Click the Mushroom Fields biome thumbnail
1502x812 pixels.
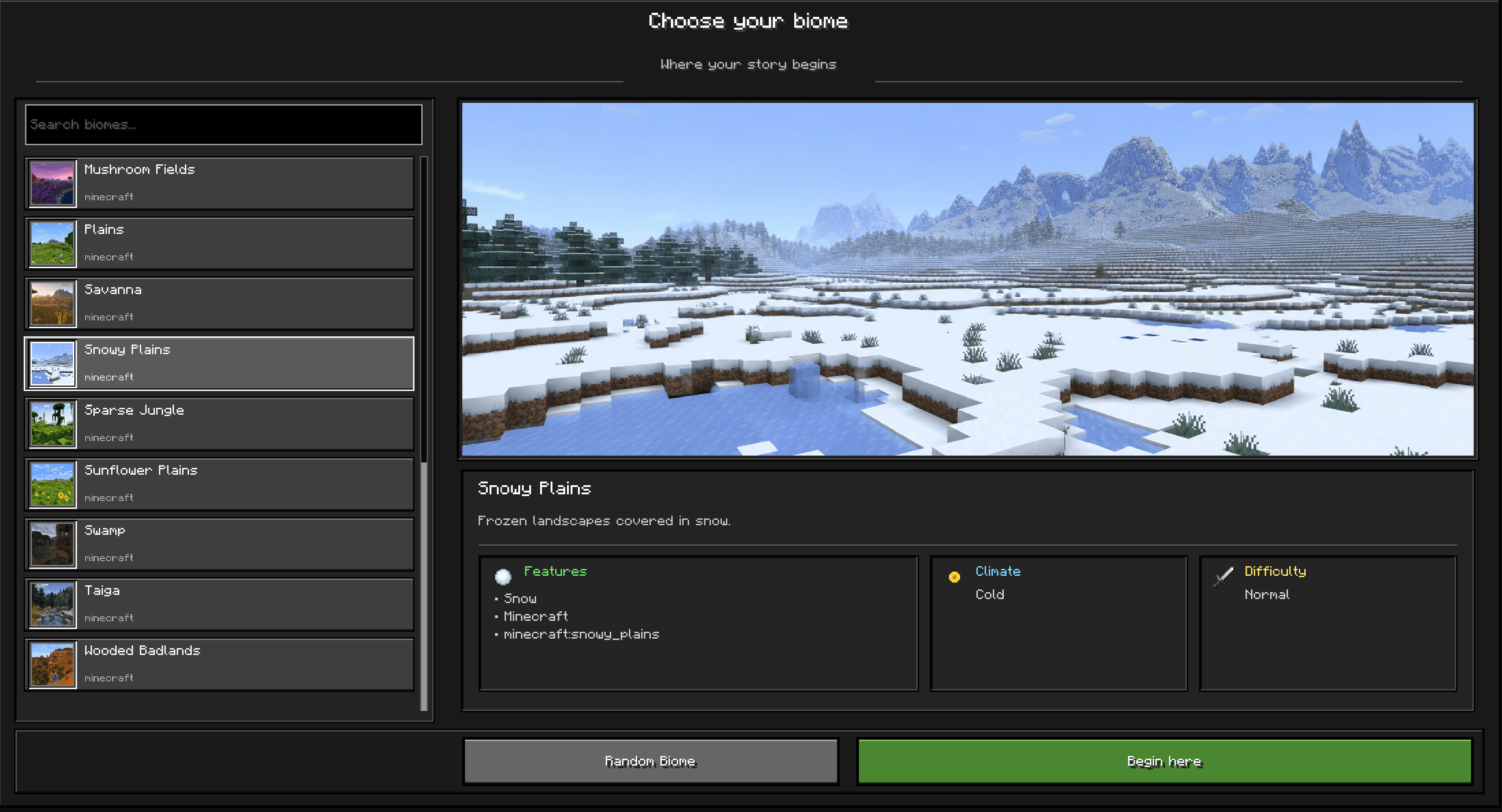point(52,183)
